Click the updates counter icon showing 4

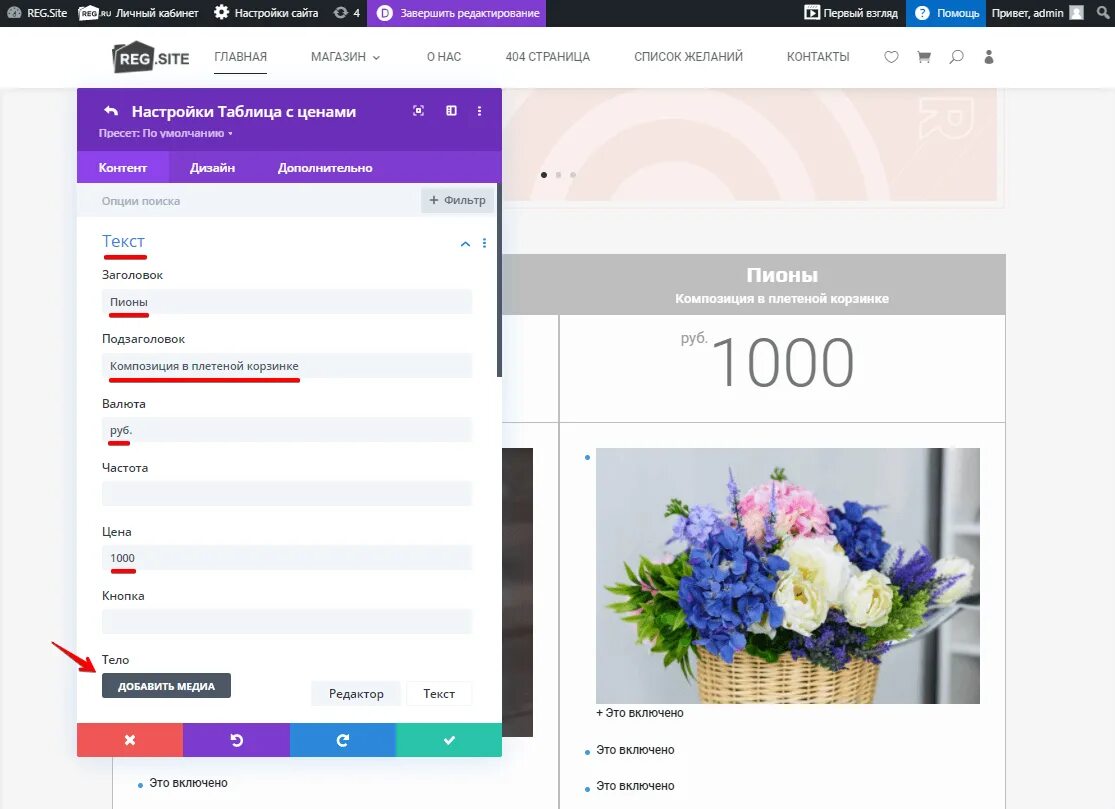tap(347, 13)
